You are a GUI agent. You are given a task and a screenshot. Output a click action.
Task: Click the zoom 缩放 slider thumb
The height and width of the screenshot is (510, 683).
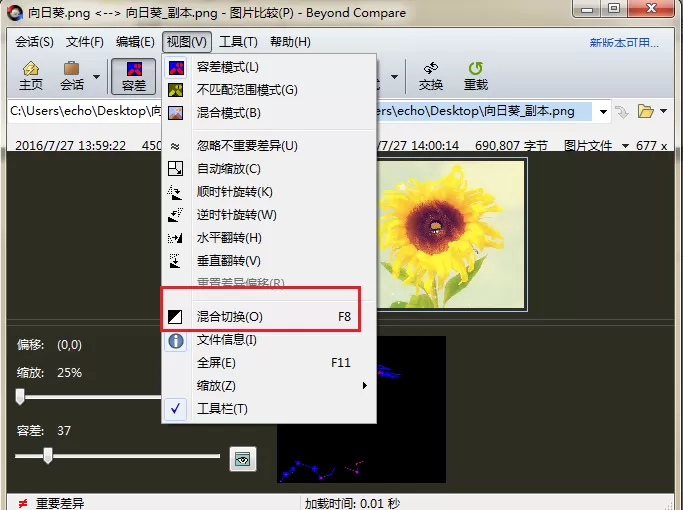tap(20, 397)
